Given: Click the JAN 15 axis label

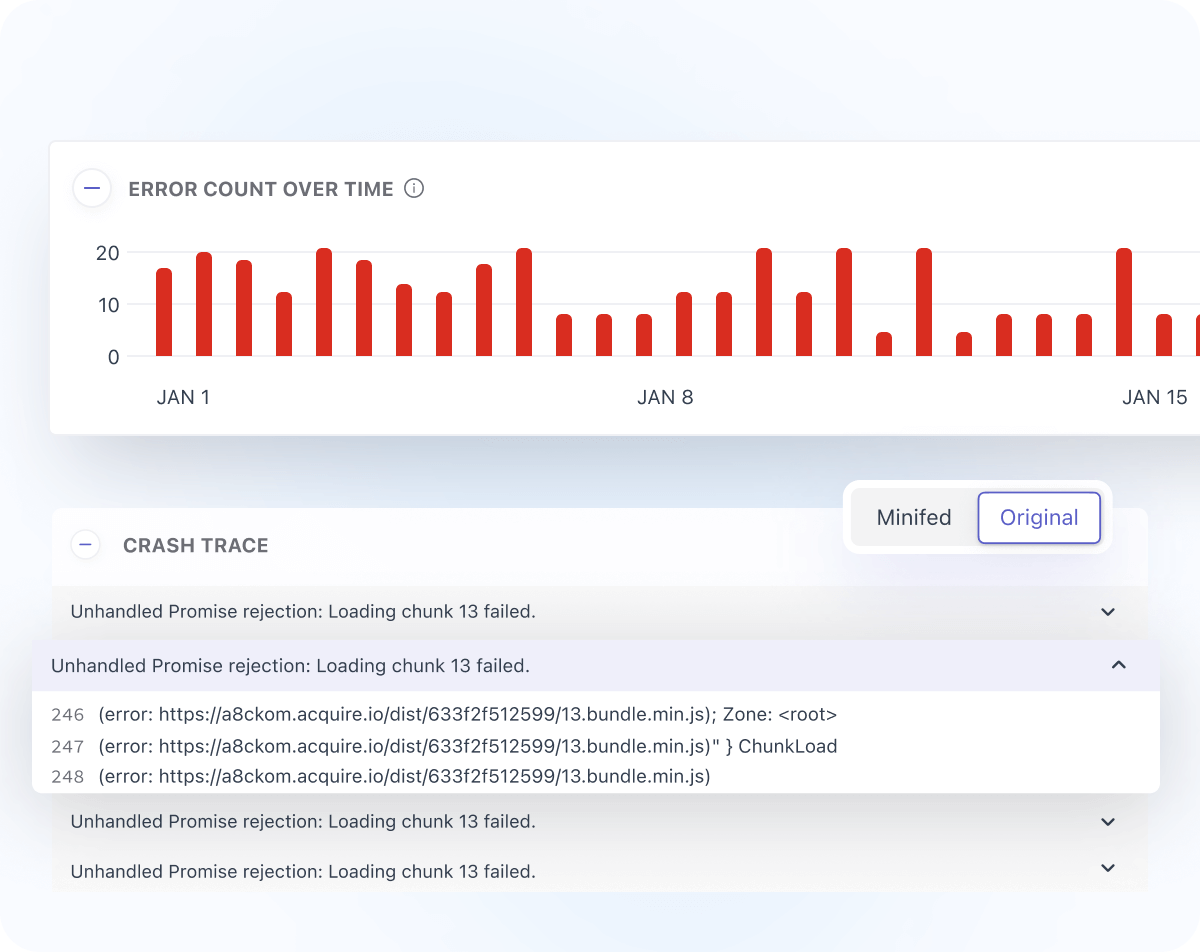Looking at the screenshot, I should 1155,397.
